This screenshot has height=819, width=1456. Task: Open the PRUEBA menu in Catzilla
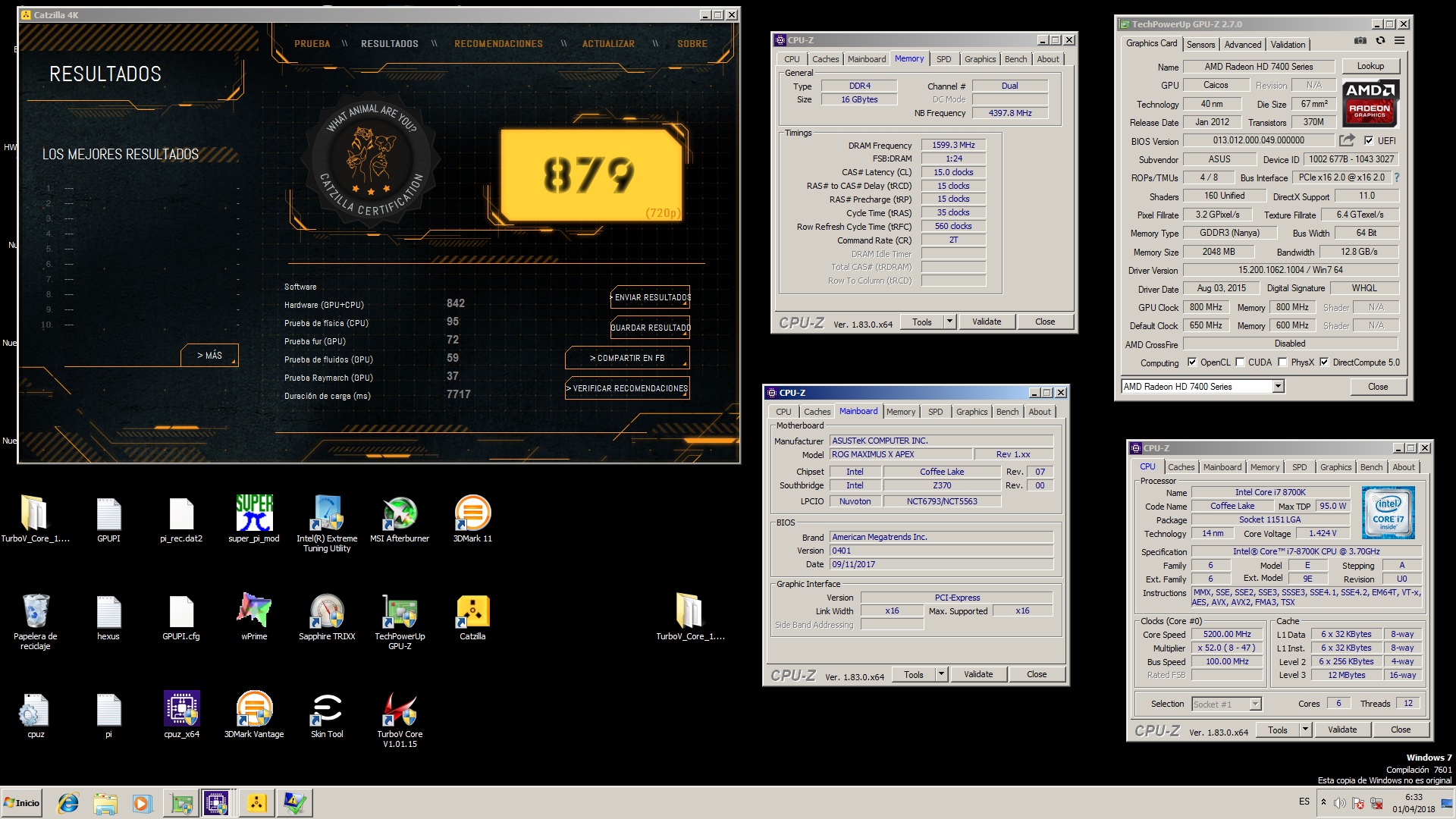312,44
